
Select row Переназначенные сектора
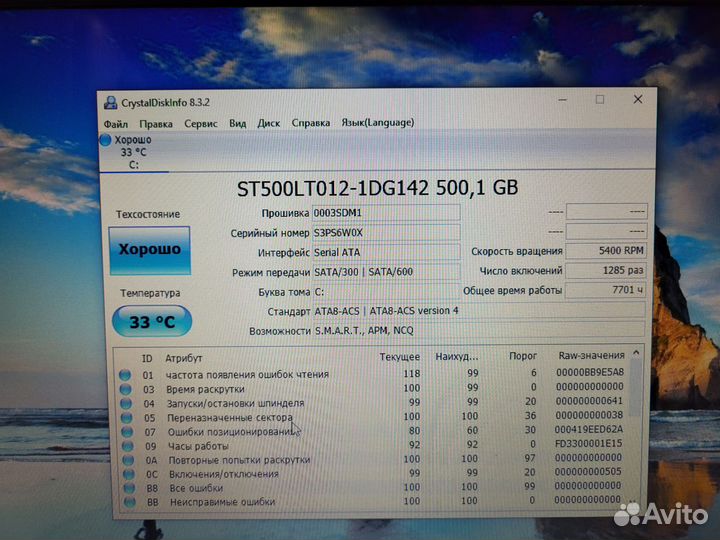coord(372,417)
